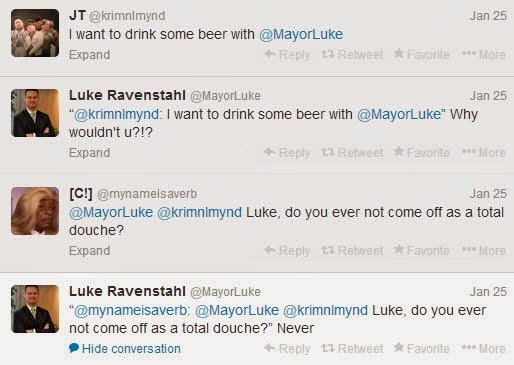Hide conversation on the last tweet
This screenshot has height=365, width=514.
pyautogui.click(x=125, y=349)
